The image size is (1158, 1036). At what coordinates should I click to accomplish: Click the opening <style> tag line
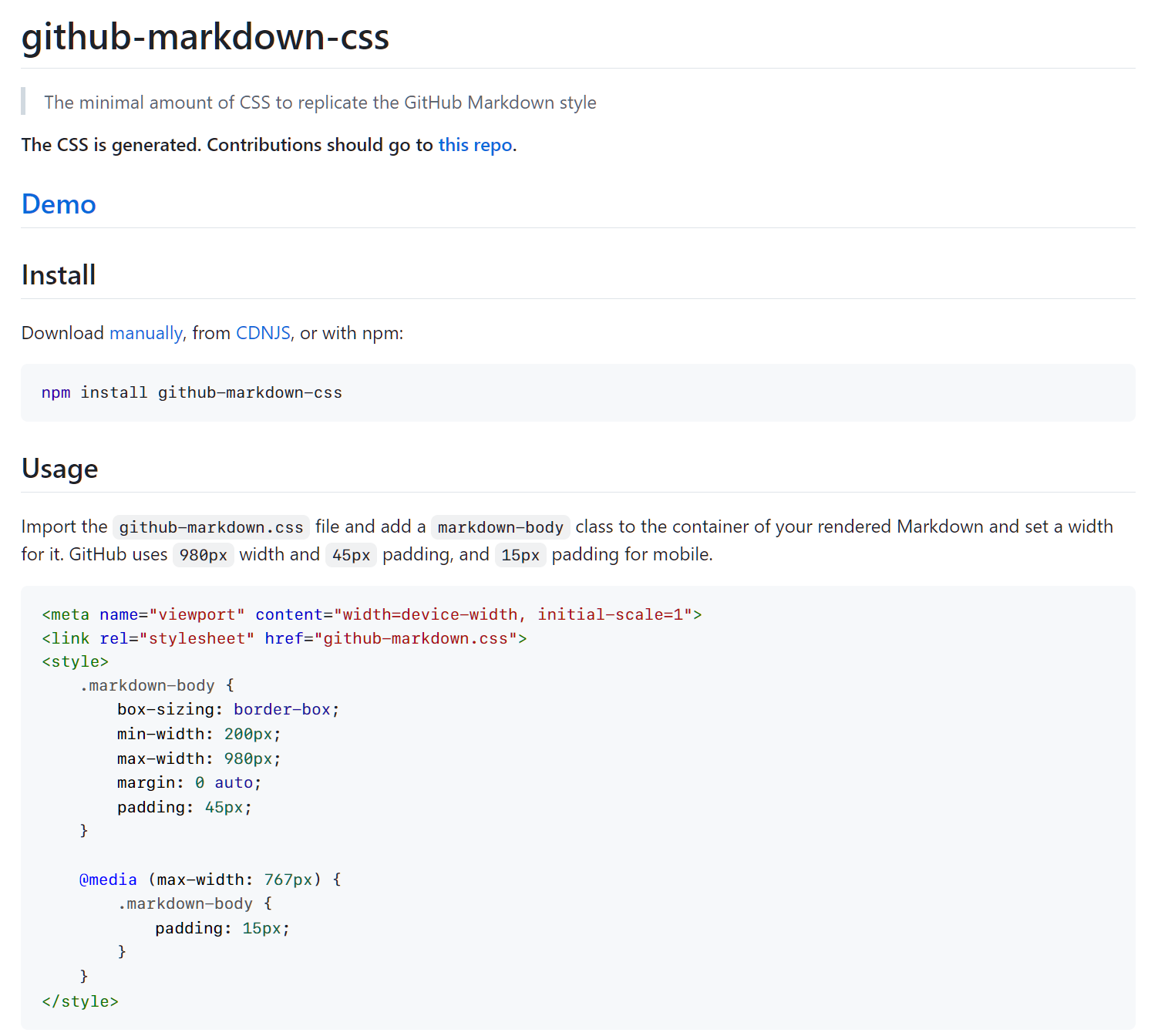click(x=75, y=661)
